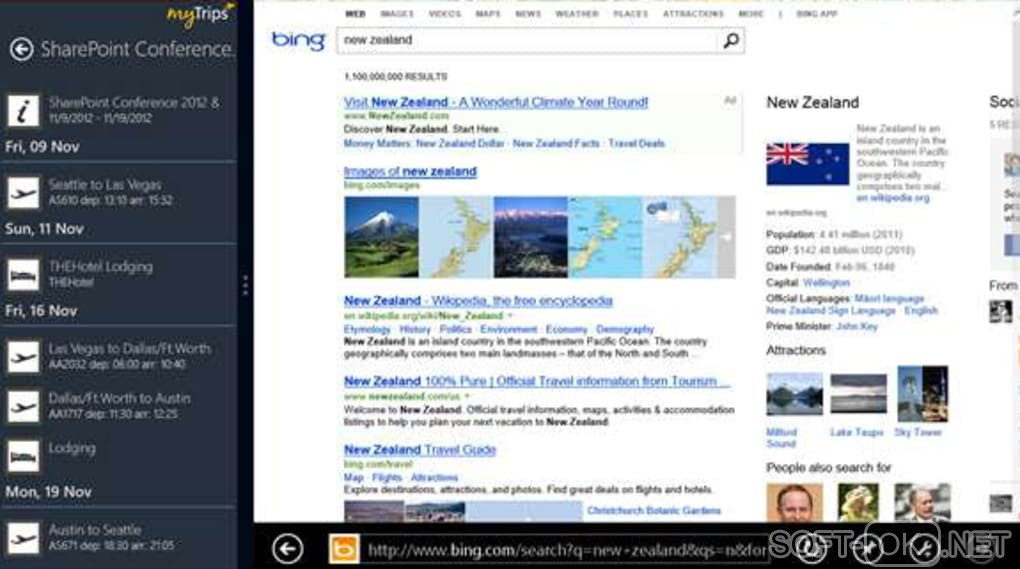Open the 'Seattle to Las Vegas' trip entry

119,193
